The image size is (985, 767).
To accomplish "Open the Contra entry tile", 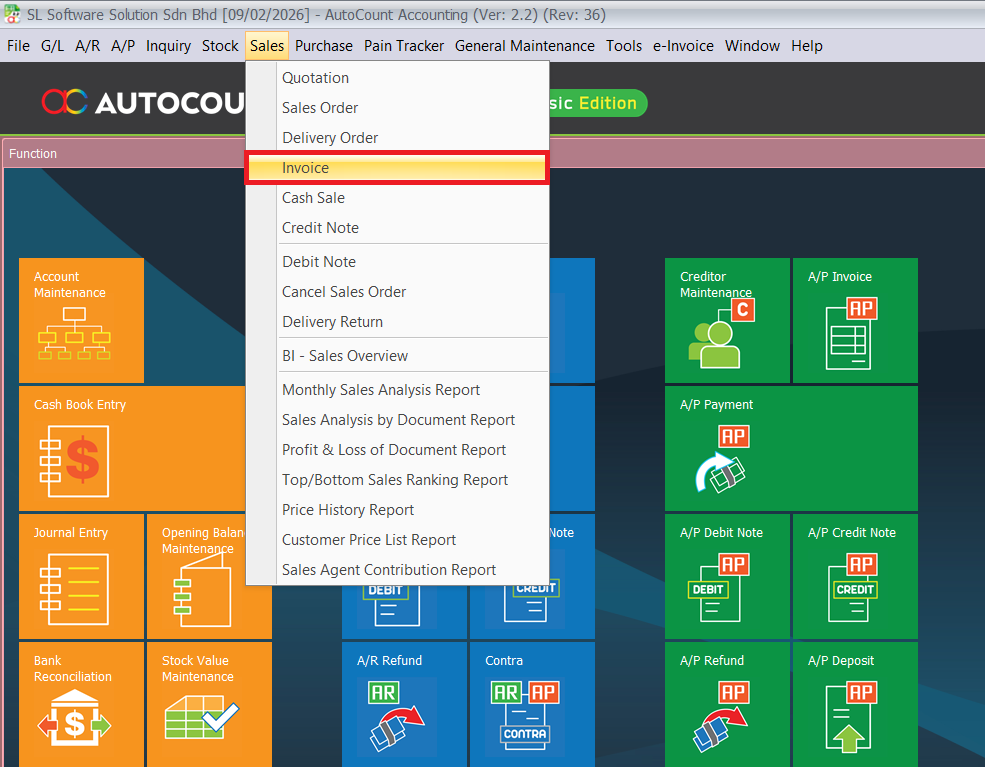I will click(x=531, y=704).
